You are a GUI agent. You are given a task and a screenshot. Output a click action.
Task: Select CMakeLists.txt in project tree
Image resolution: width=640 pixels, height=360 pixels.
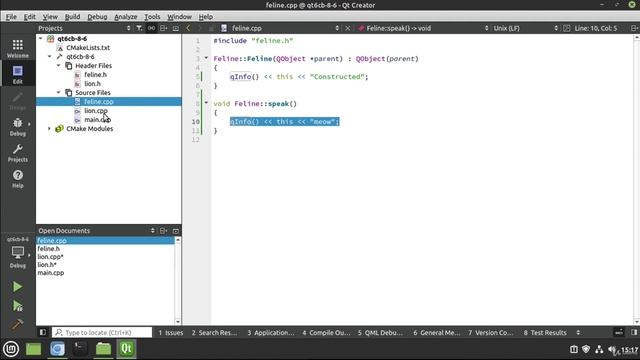[88, 47]
